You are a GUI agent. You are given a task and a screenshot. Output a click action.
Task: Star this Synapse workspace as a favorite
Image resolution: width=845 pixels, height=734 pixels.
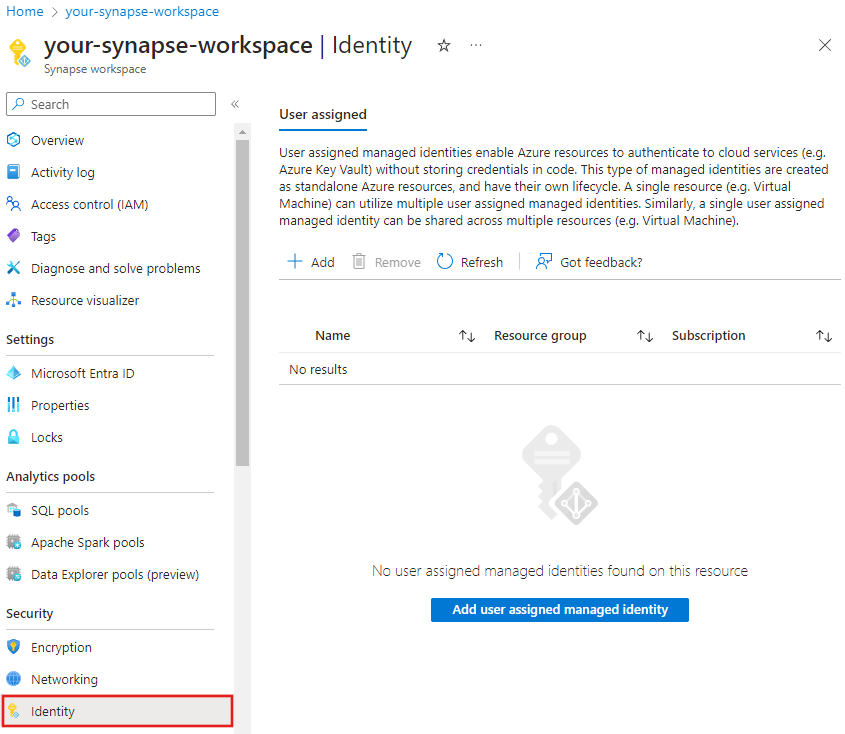(443, 45)
